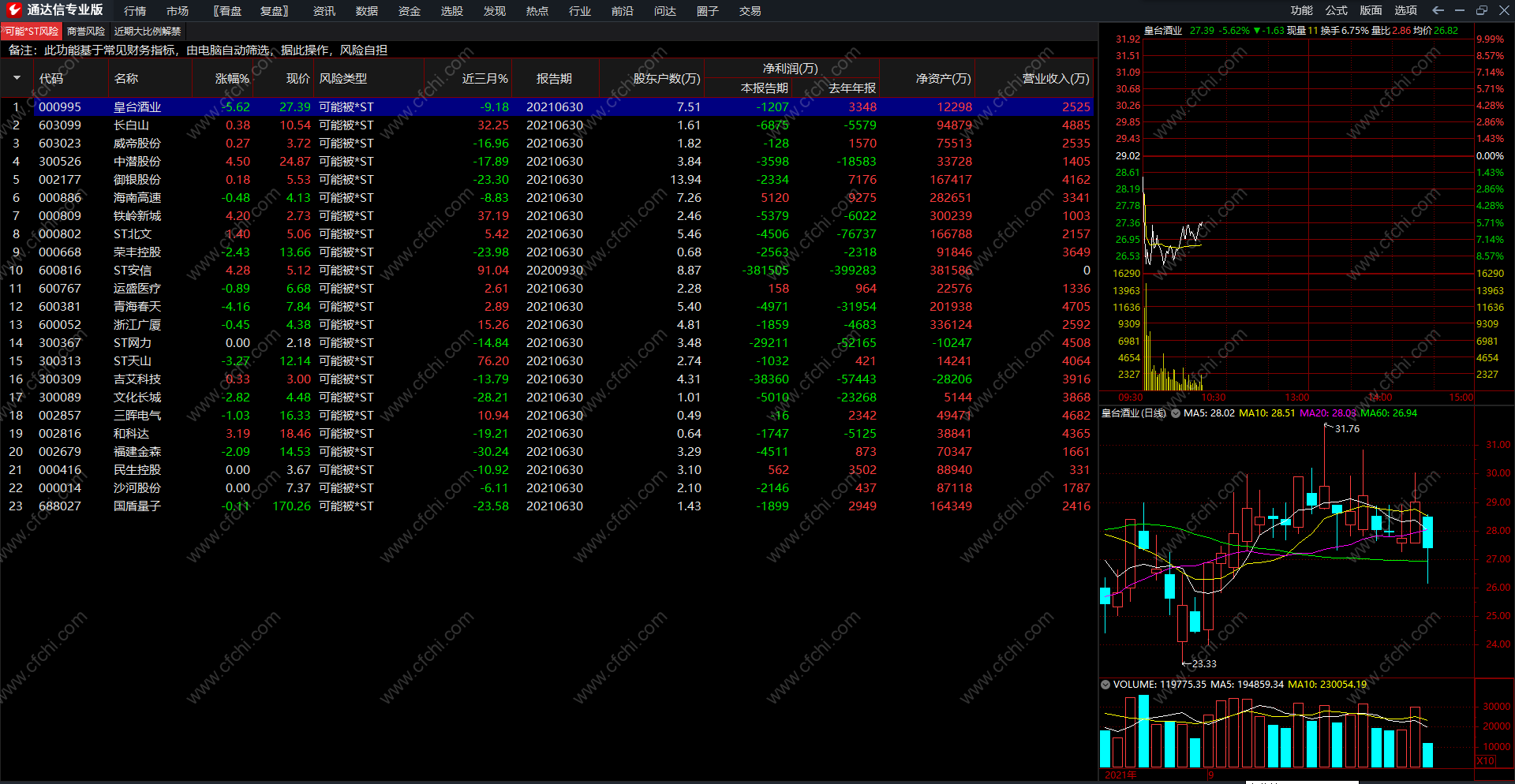
Task: Select the 荣丰控股 stock row
Action: click(x=548, y=252)
